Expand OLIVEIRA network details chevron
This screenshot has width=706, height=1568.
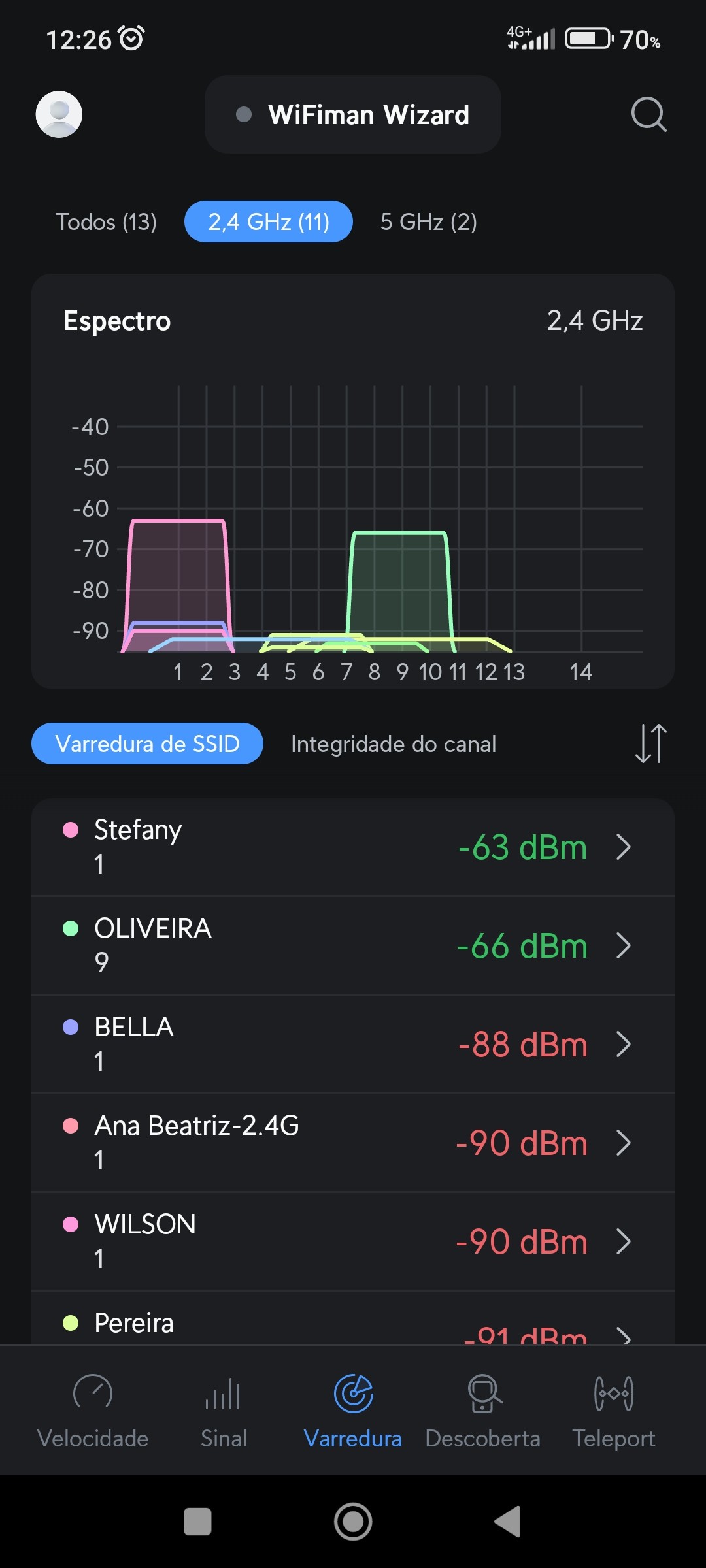tap(624, 946)
